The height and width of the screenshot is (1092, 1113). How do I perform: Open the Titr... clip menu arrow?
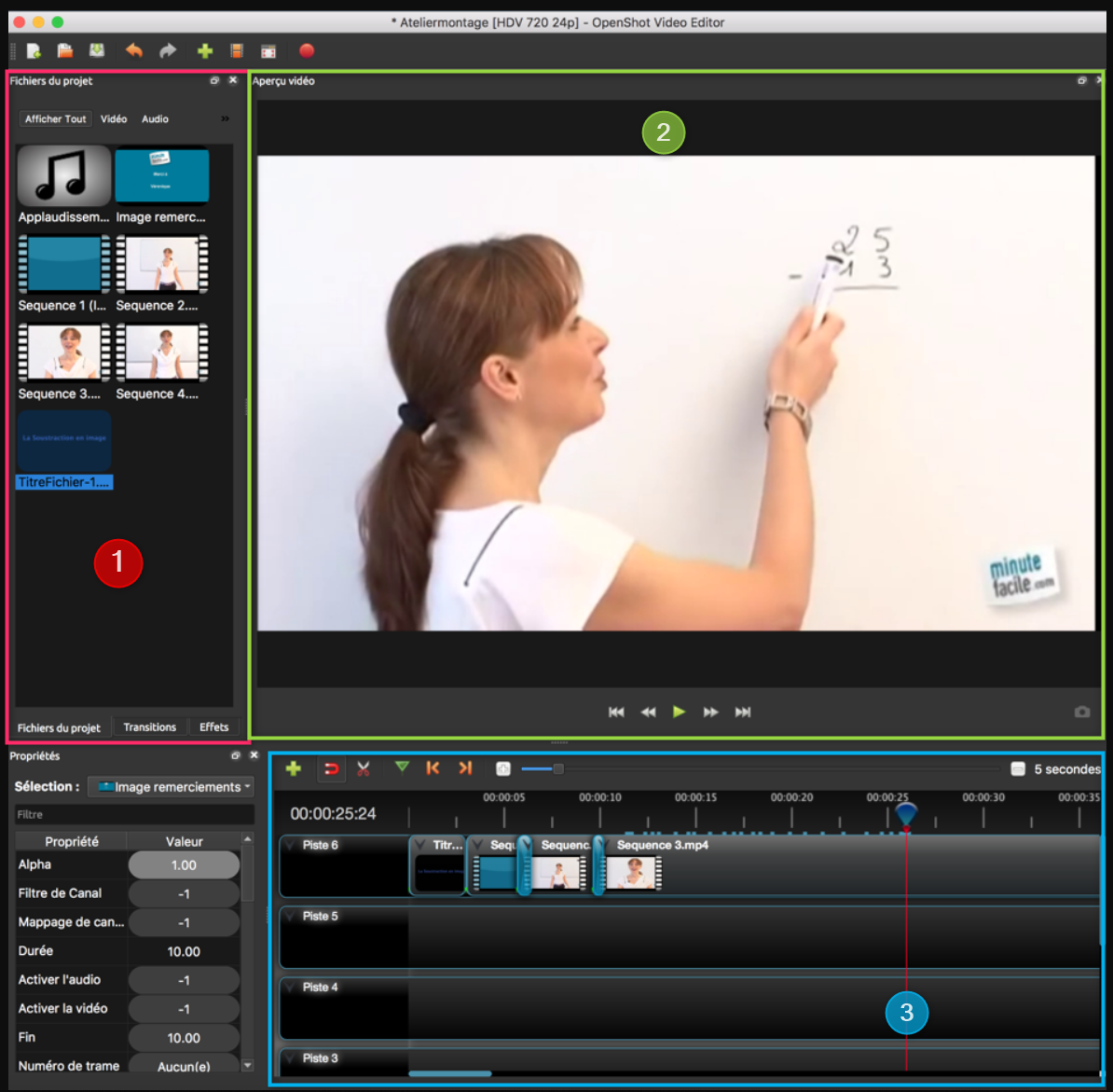pyautogui.click(x=419, y=845)
